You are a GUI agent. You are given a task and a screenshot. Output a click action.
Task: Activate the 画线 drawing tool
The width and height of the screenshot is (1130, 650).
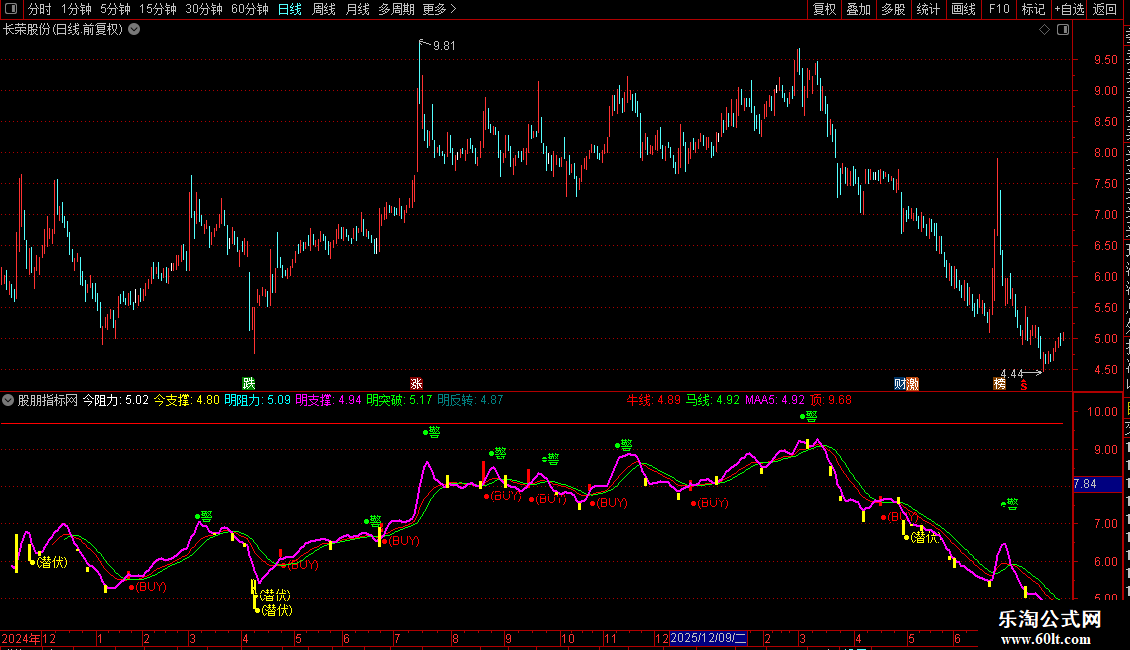tap(963, 9)
